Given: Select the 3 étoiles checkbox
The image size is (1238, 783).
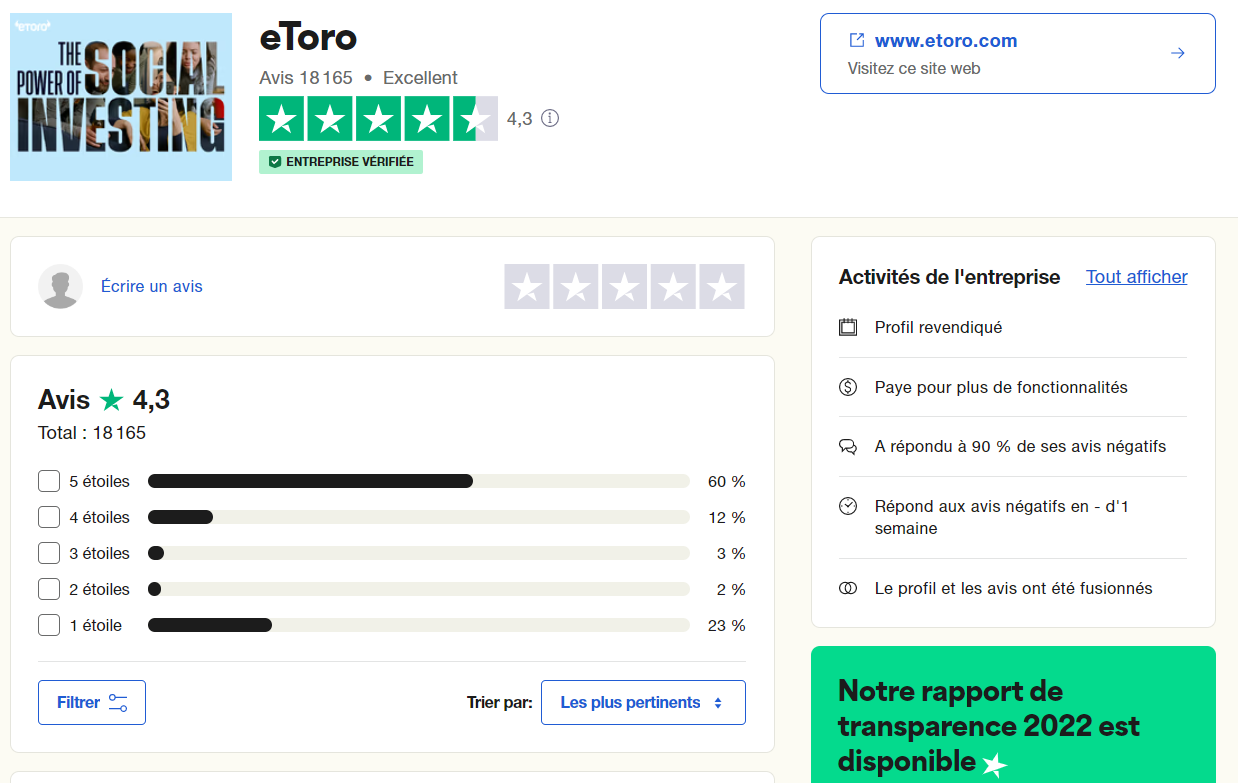Looking at the screenshot, I should [x=48, y=553].
